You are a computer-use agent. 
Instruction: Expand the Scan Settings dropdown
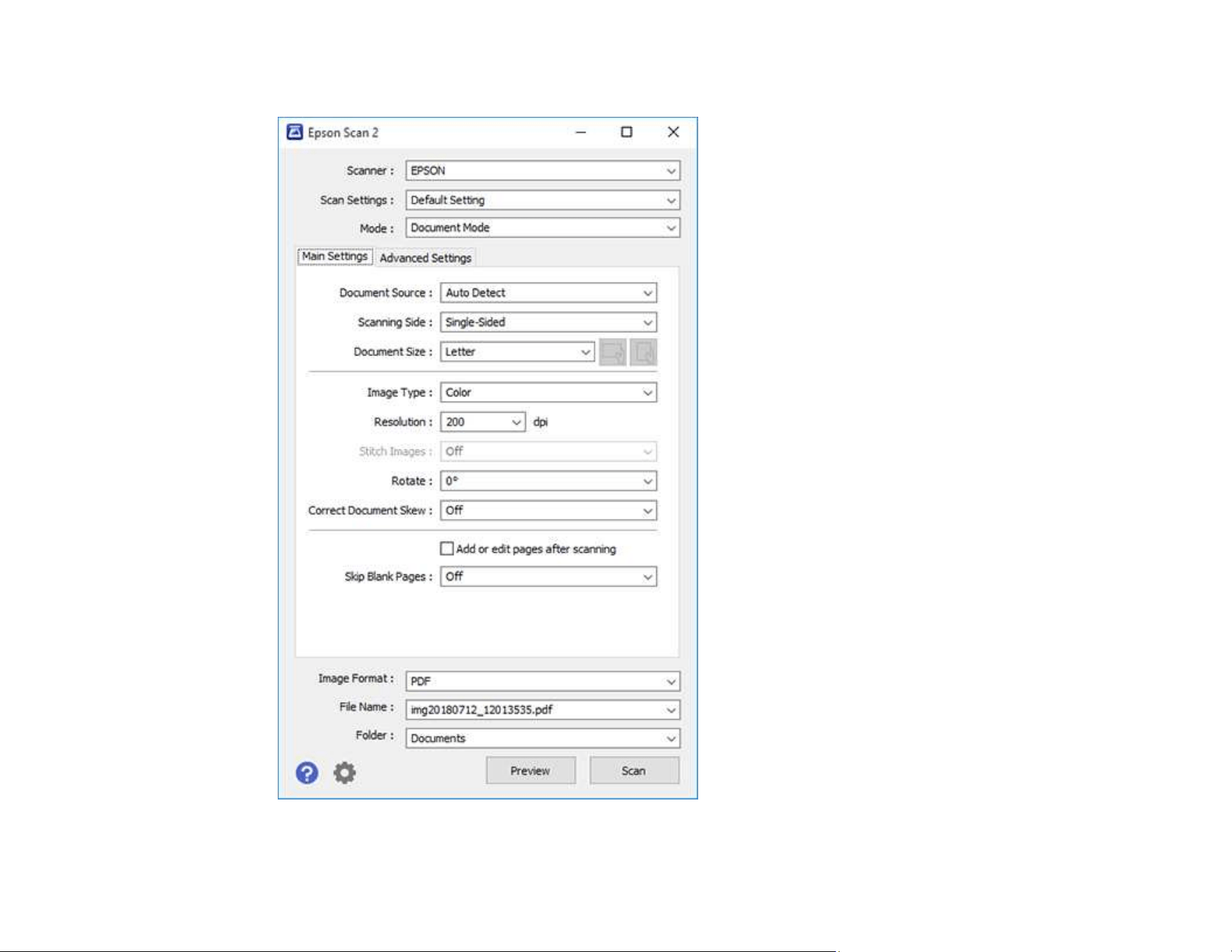tap(543, 200)
